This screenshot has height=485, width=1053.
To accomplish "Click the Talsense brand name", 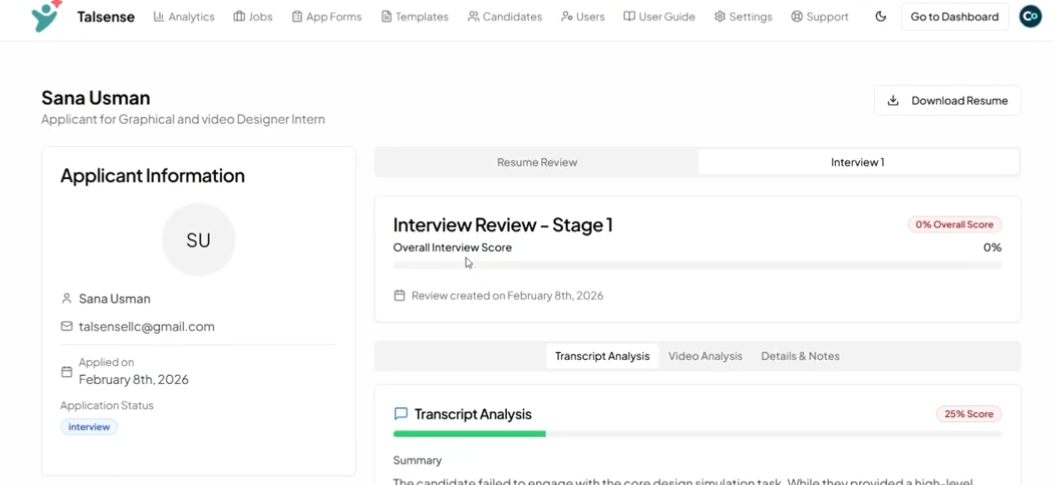I will [x=105, y=17].
